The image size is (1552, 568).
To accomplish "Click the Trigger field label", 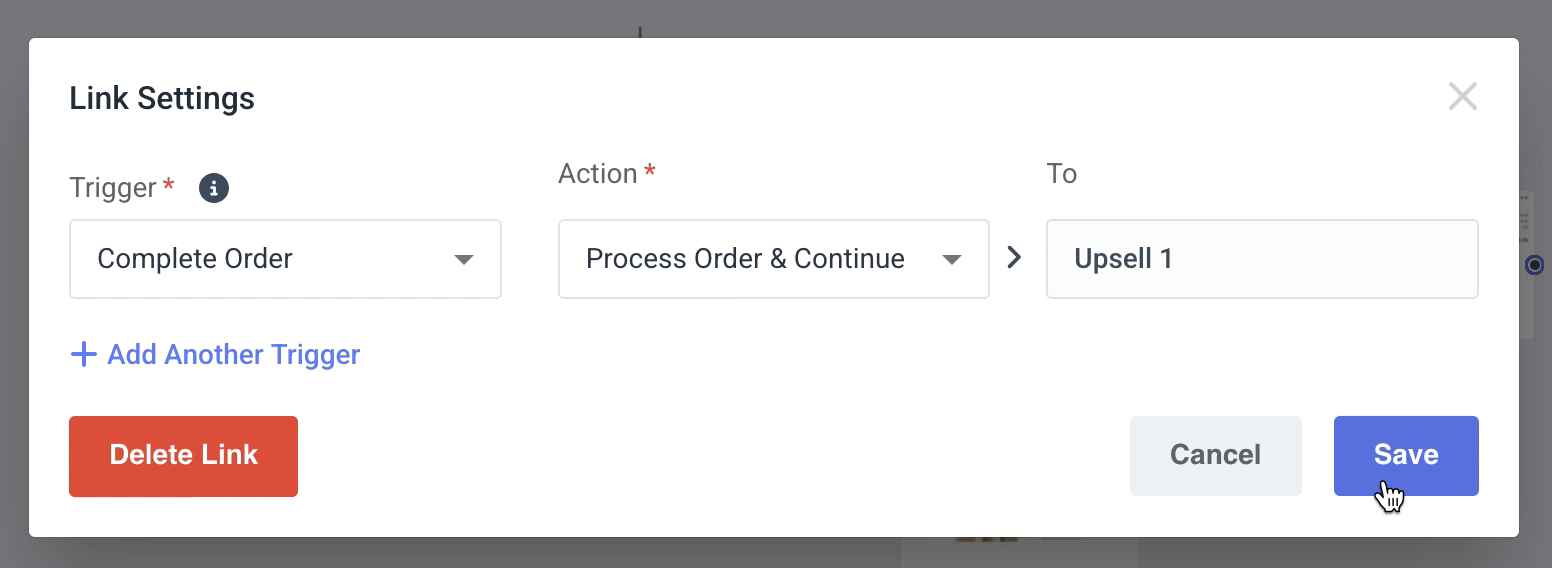I will point(113,188).
